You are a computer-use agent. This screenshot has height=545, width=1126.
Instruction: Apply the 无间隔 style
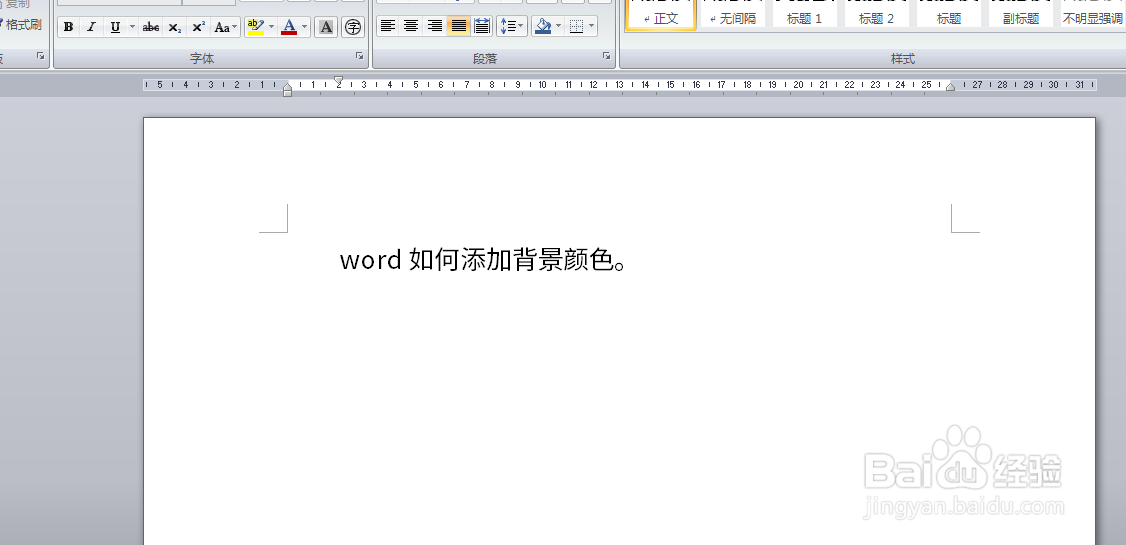[x=733, y=16]
